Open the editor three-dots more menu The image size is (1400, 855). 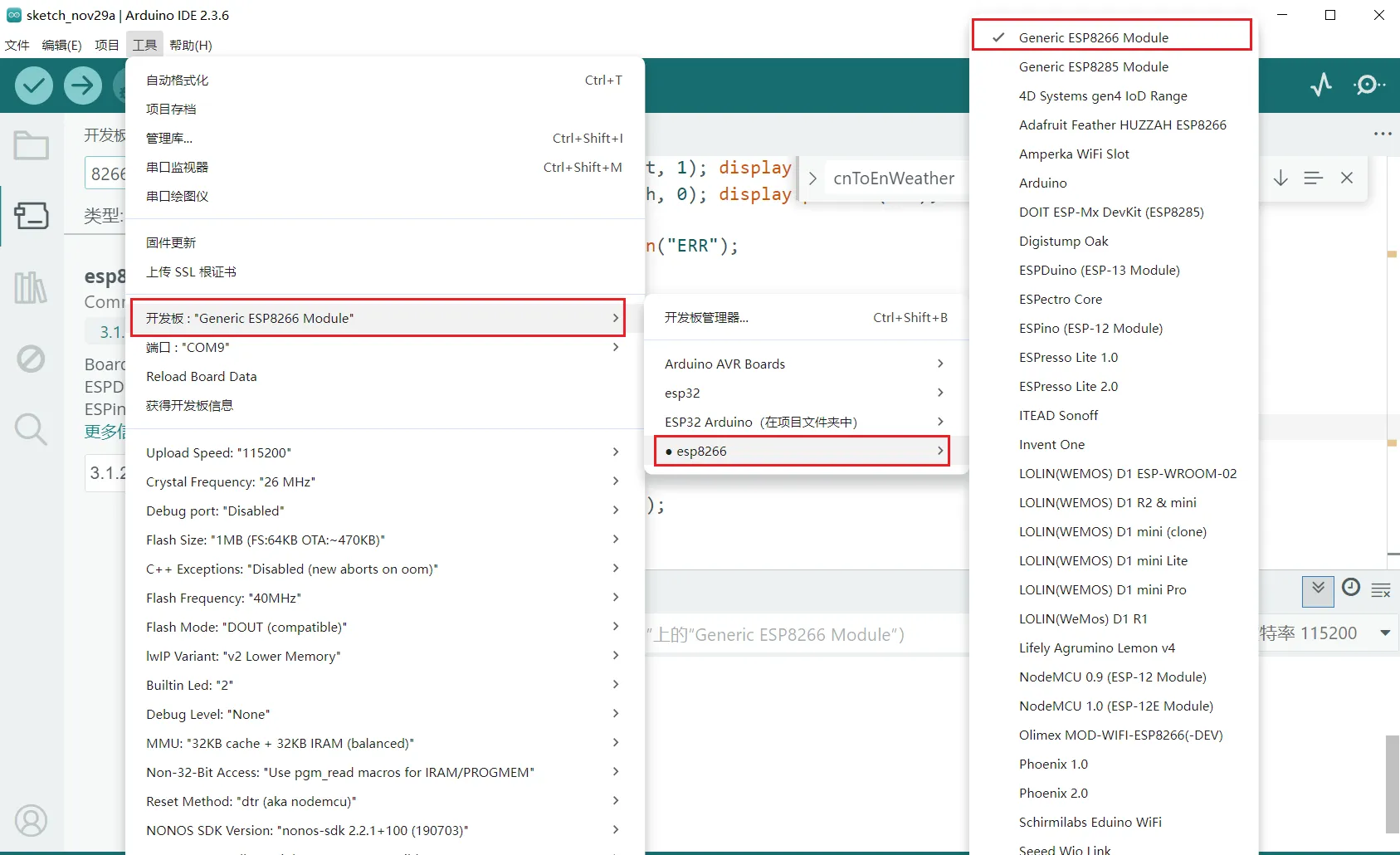(x=1383, y=134)
